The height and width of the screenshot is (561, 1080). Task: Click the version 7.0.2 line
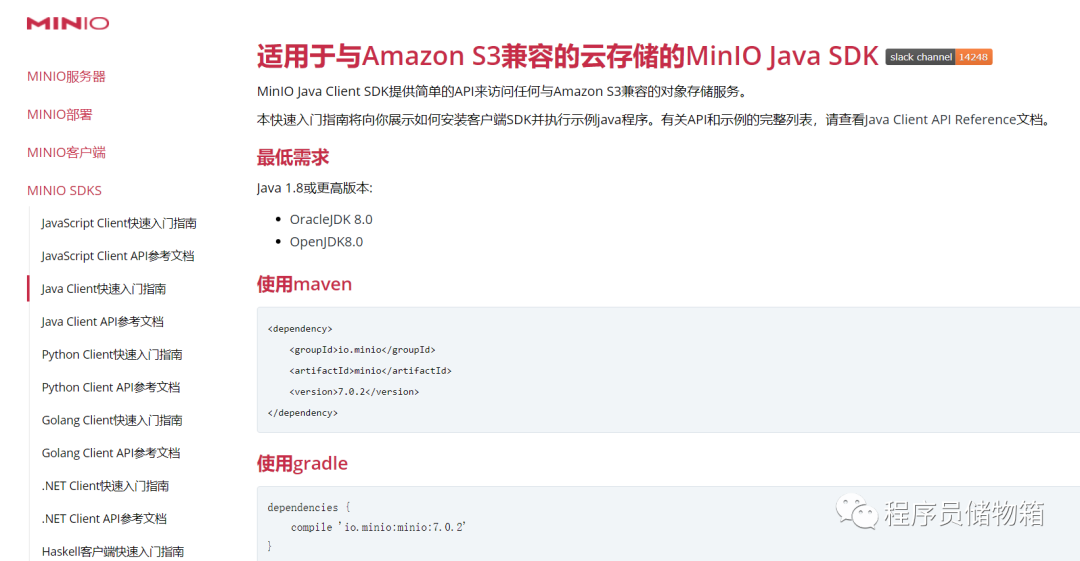(x=354, y=391)
